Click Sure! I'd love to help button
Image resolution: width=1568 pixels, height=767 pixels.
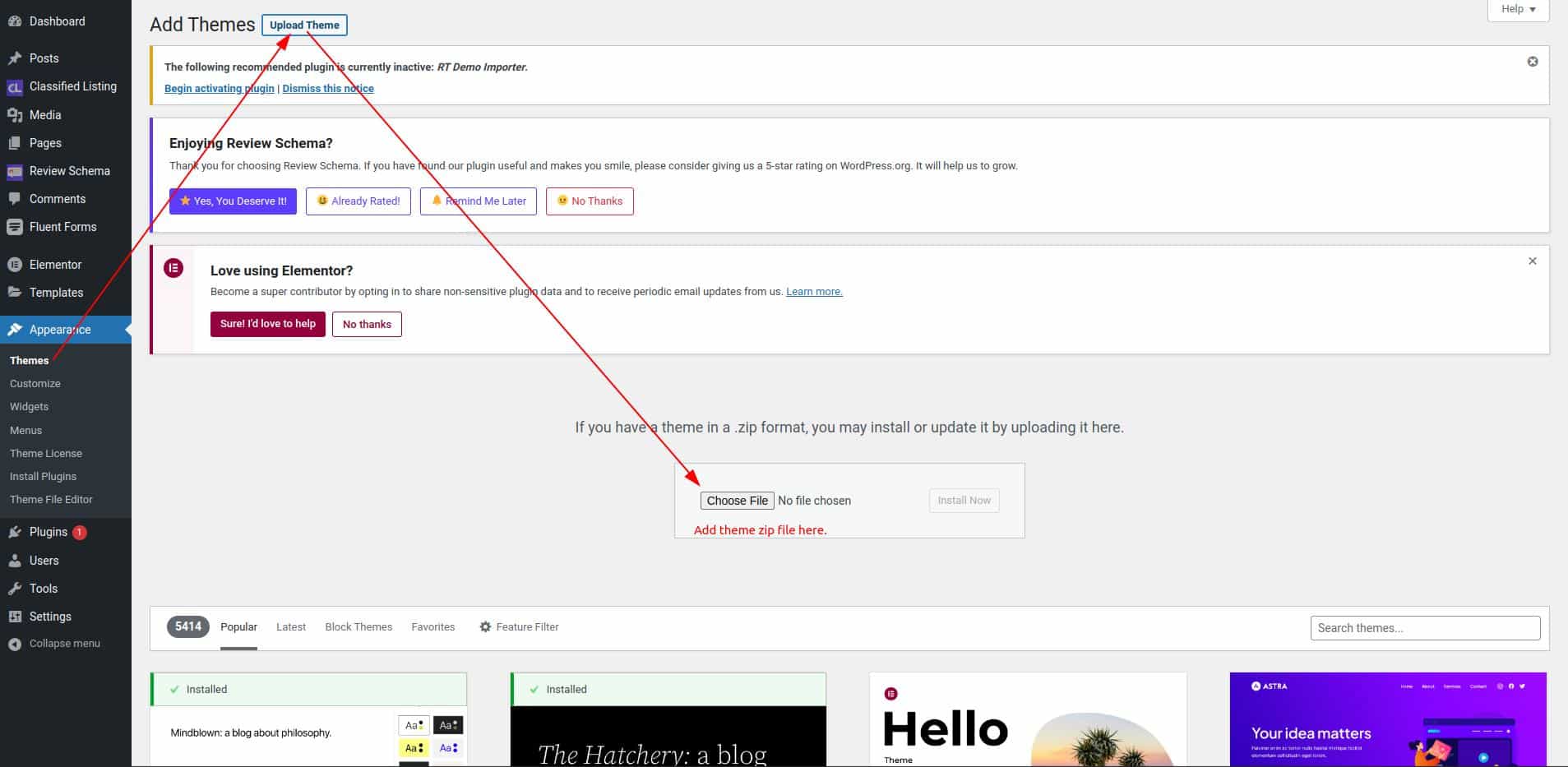pyautogui.click(x=268, y=324)
